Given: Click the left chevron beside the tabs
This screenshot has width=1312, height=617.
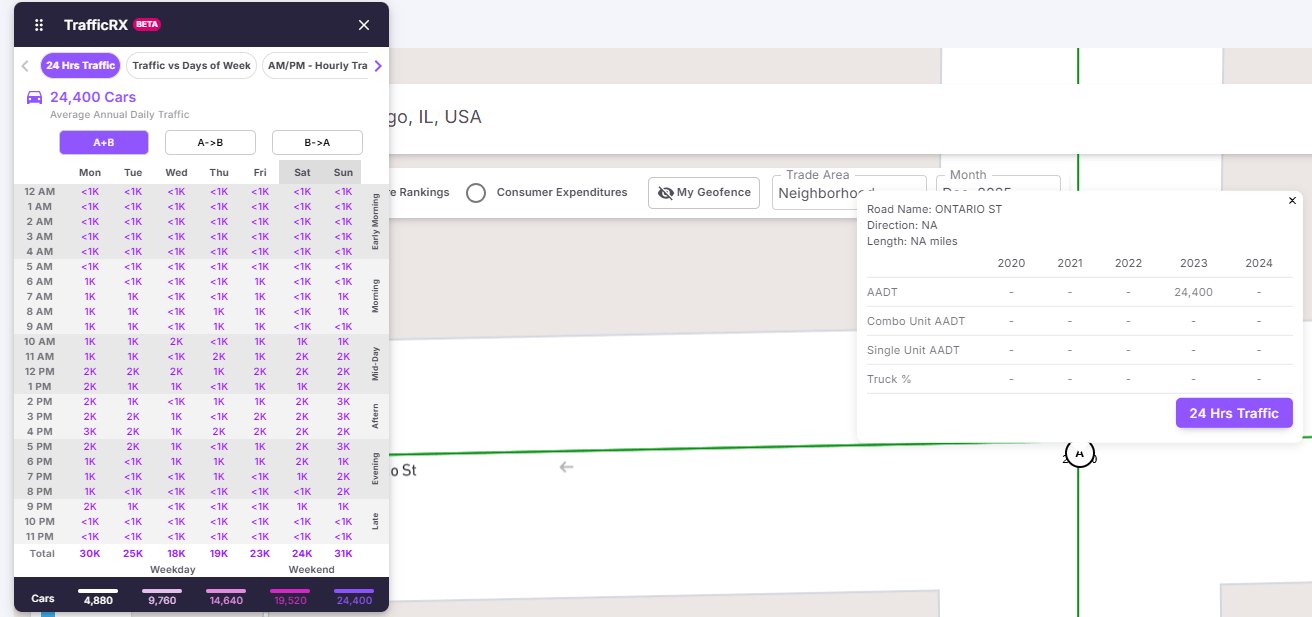Looking at the screenshot, I should pos(25,66).
